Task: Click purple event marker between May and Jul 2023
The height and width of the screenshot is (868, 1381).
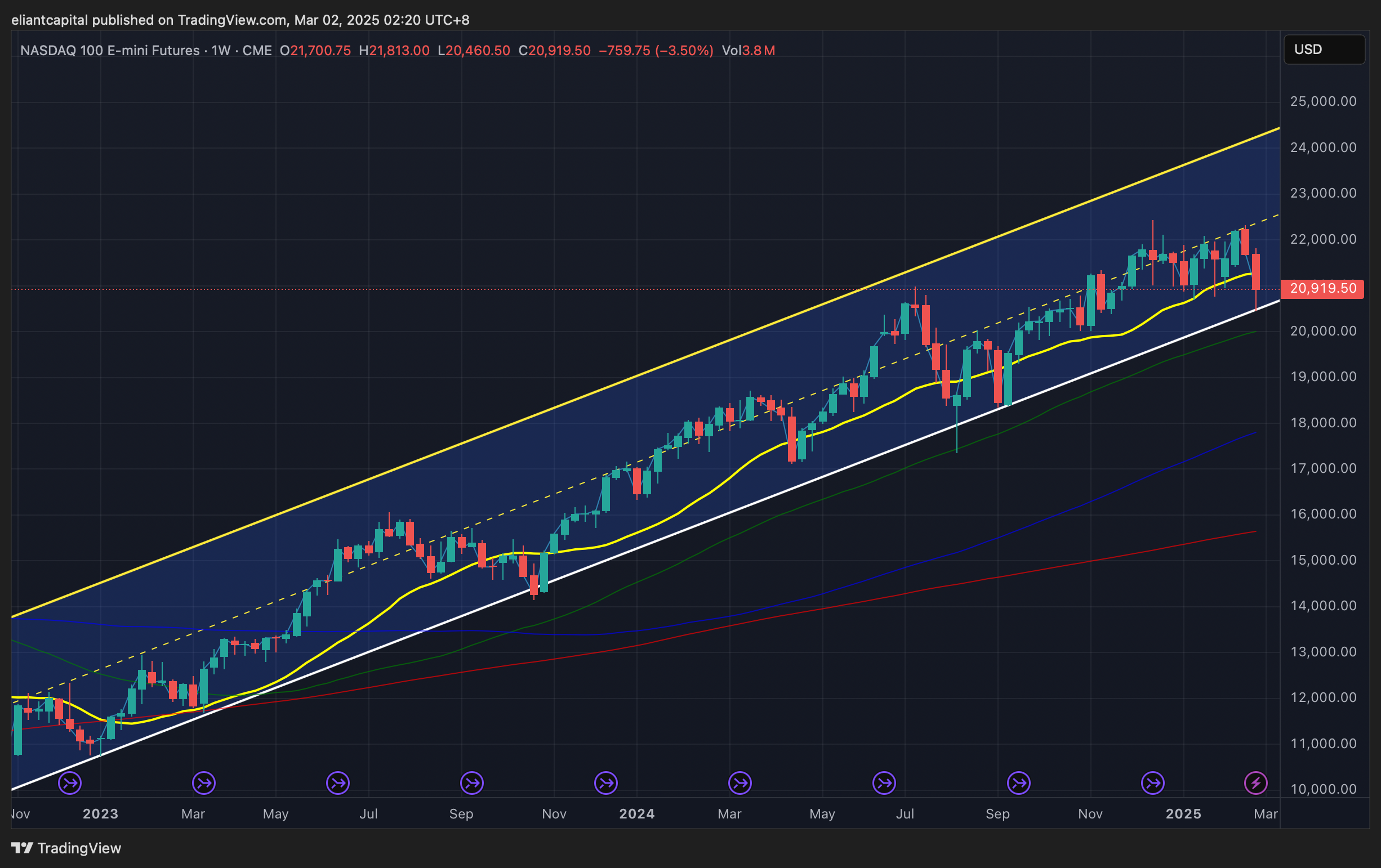Action: pyautogui.click(x=338, y=783)
